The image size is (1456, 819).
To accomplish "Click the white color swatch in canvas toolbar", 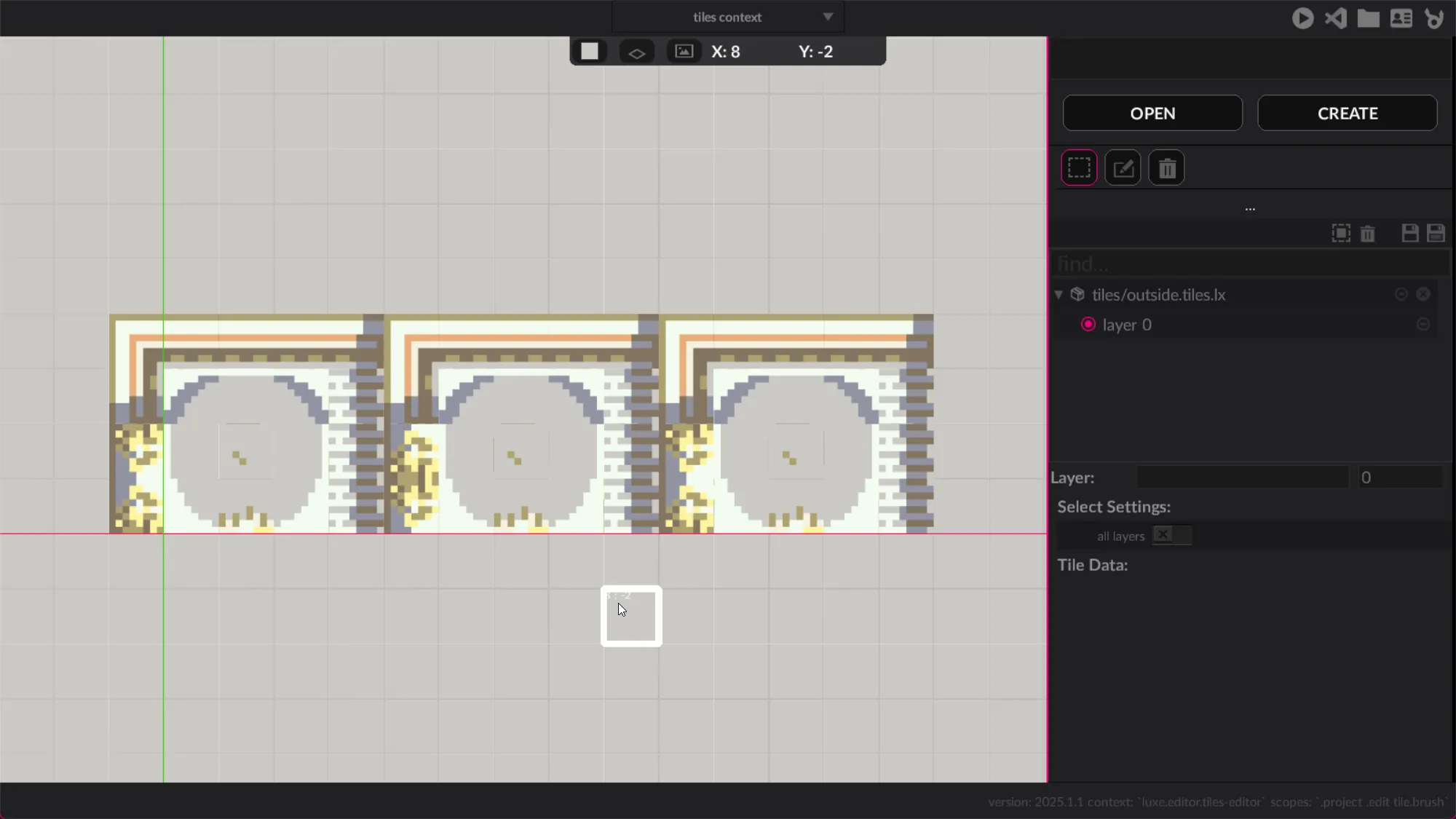I will (590, 52).
